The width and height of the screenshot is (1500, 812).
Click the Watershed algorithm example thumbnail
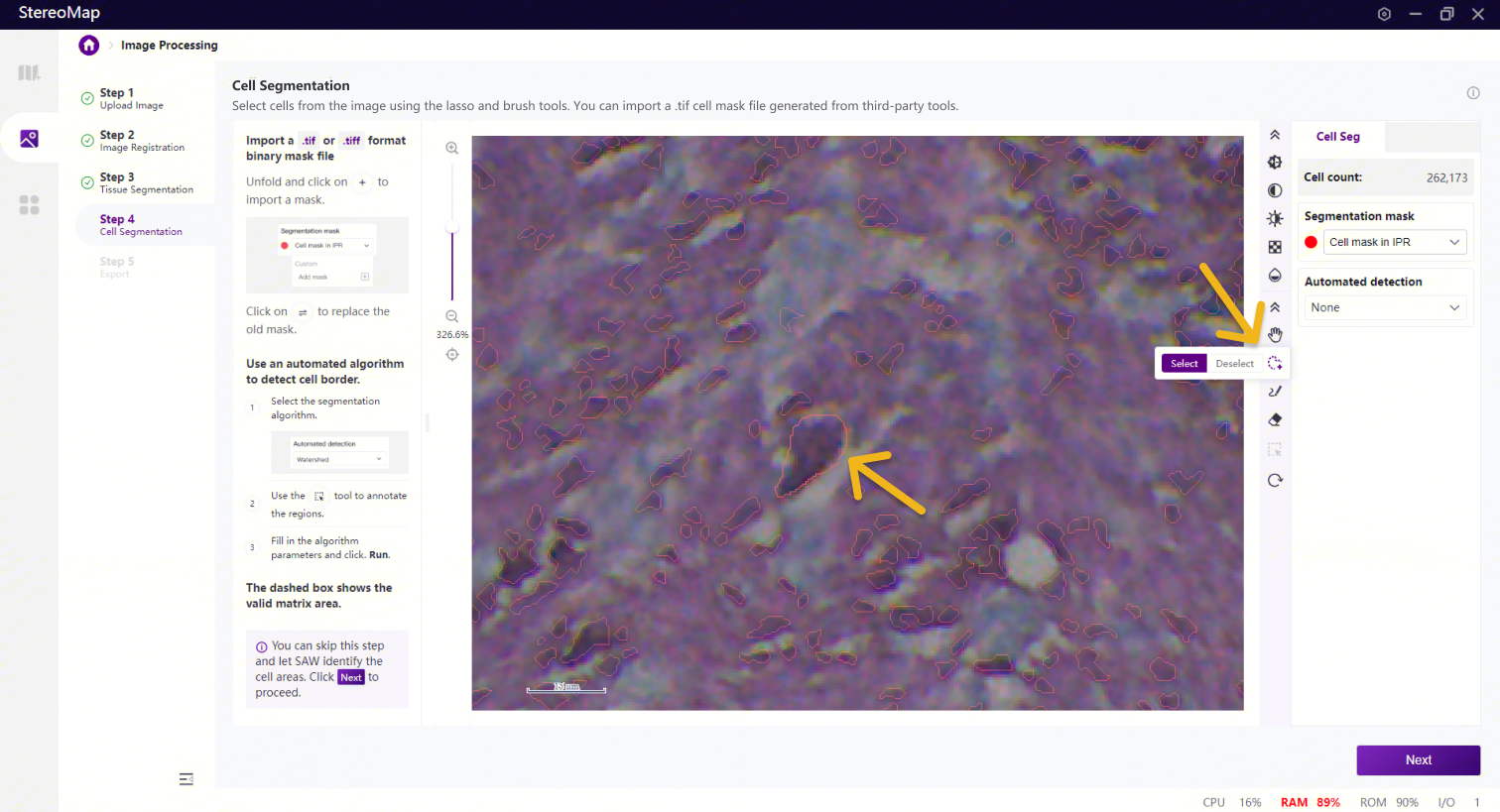[339, 452]
